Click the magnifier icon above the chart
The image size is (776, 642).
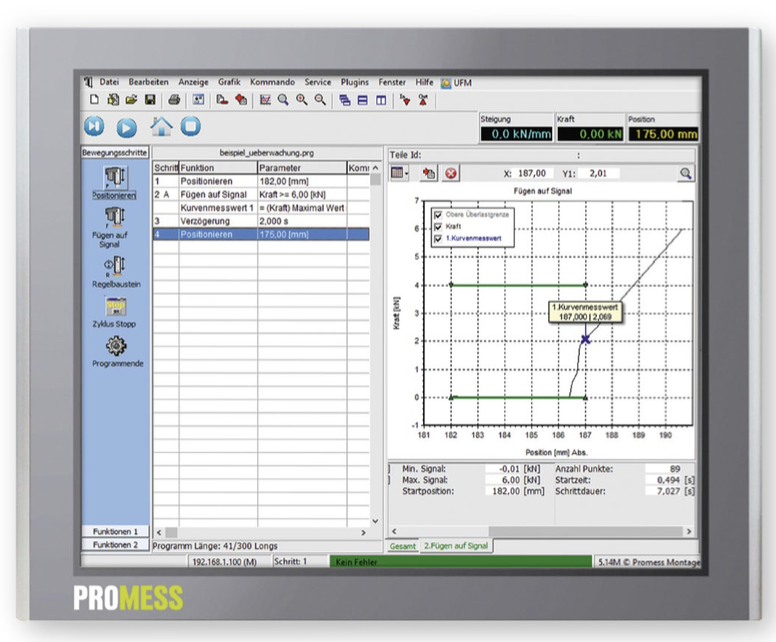(x=686, y=173)
